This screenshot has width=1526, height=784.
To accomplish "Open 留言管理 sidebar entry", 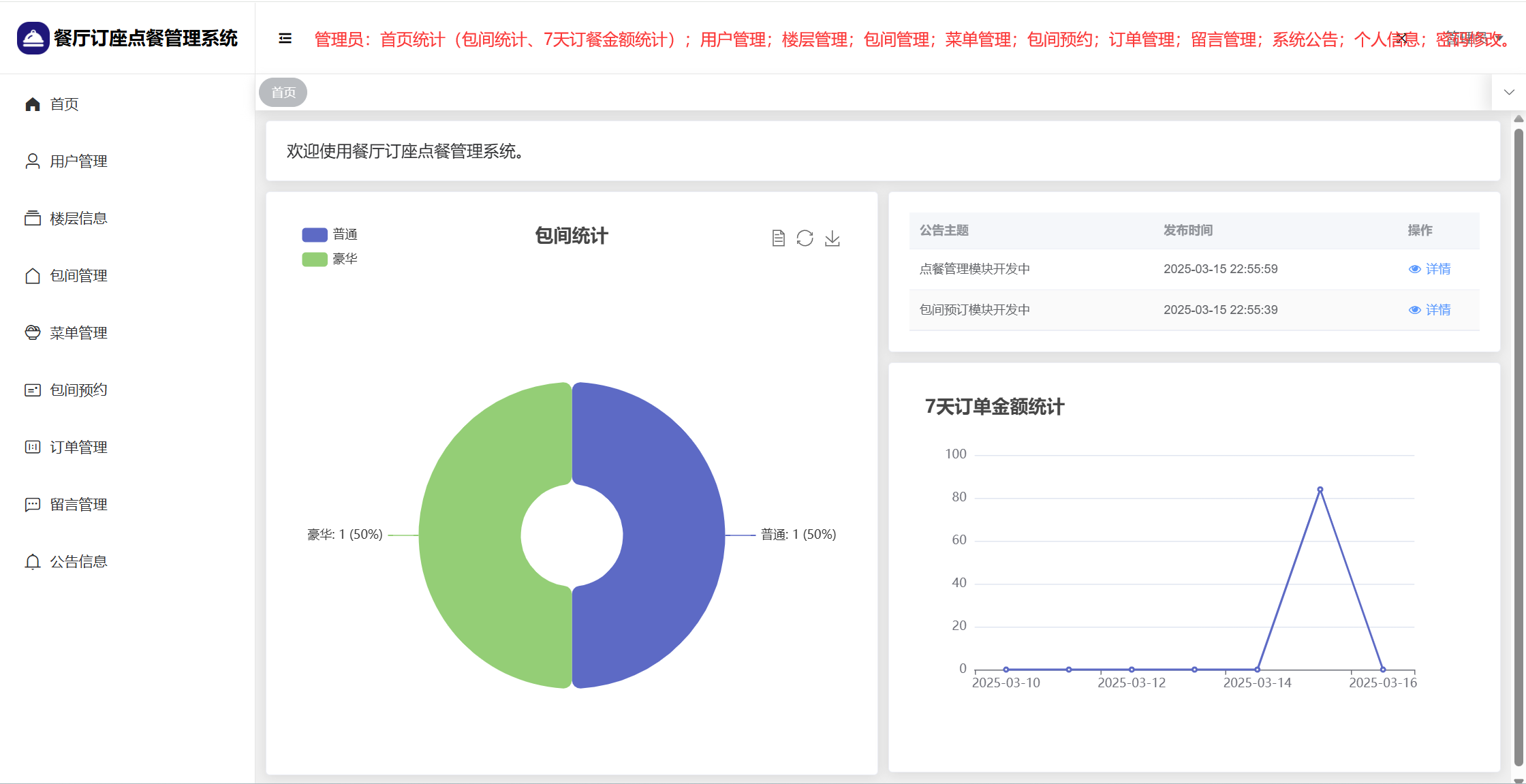I will (x=78, y=505).
